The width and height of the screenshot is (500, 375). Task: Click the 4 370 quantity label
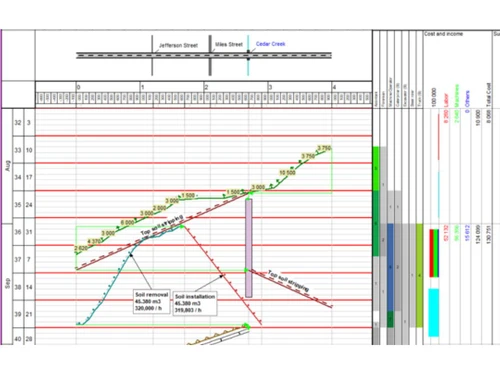pyautogui.click(x=94, y=241)
